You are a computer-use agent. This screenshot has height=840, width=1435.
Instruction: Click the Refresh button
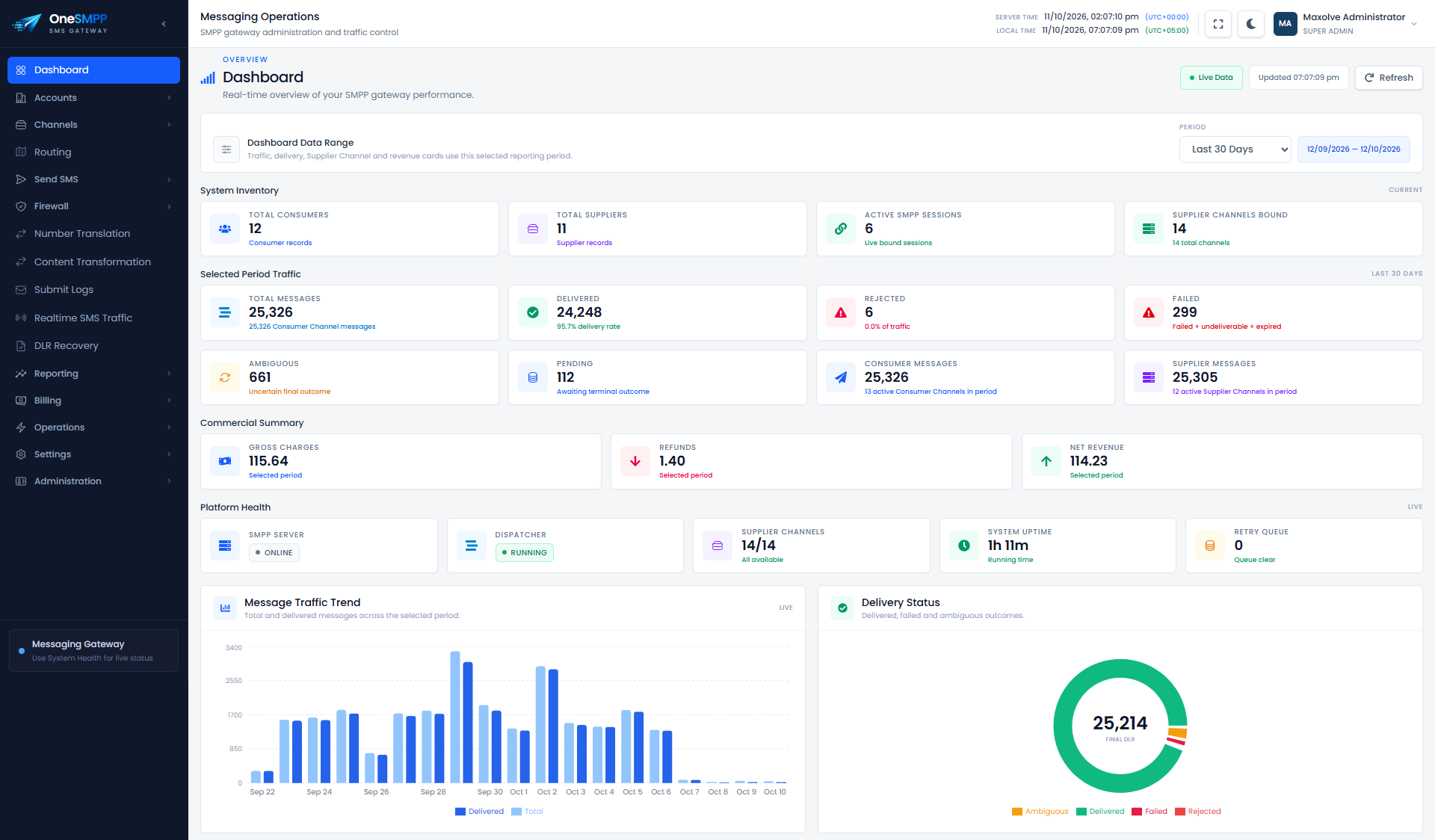1389,78
